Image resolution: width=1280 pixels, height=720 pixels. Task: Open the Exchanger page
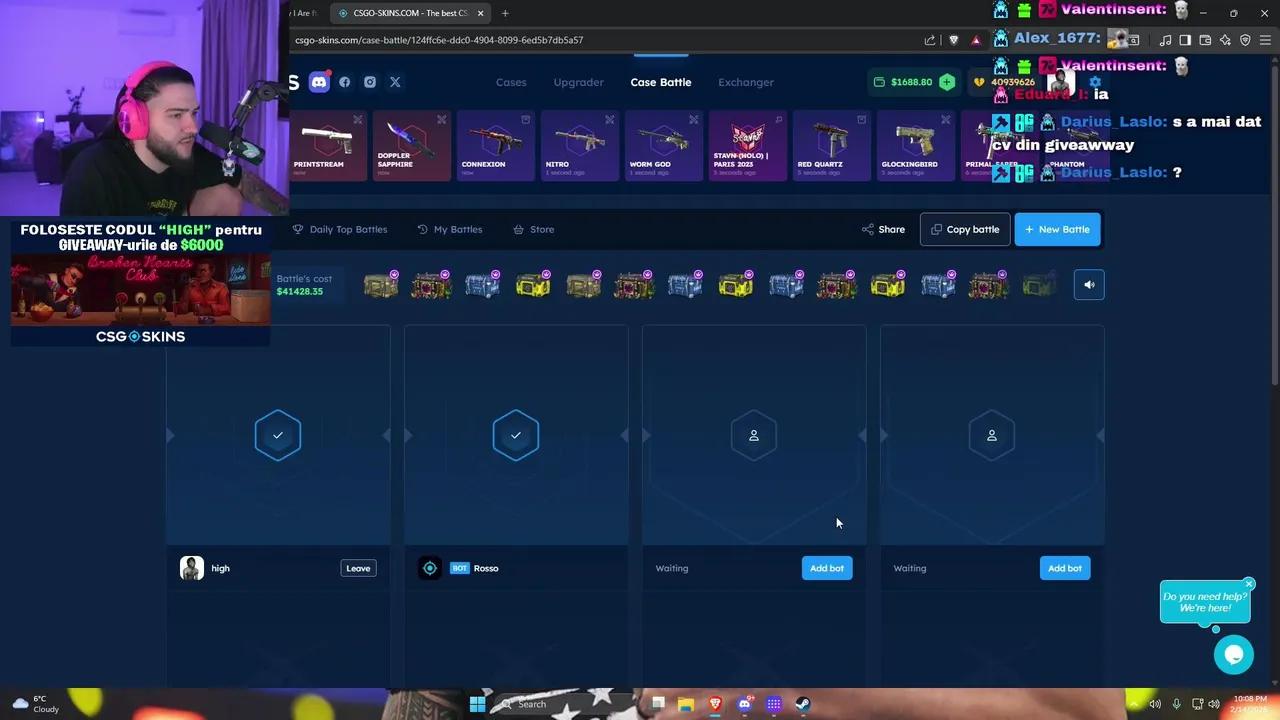746,82
